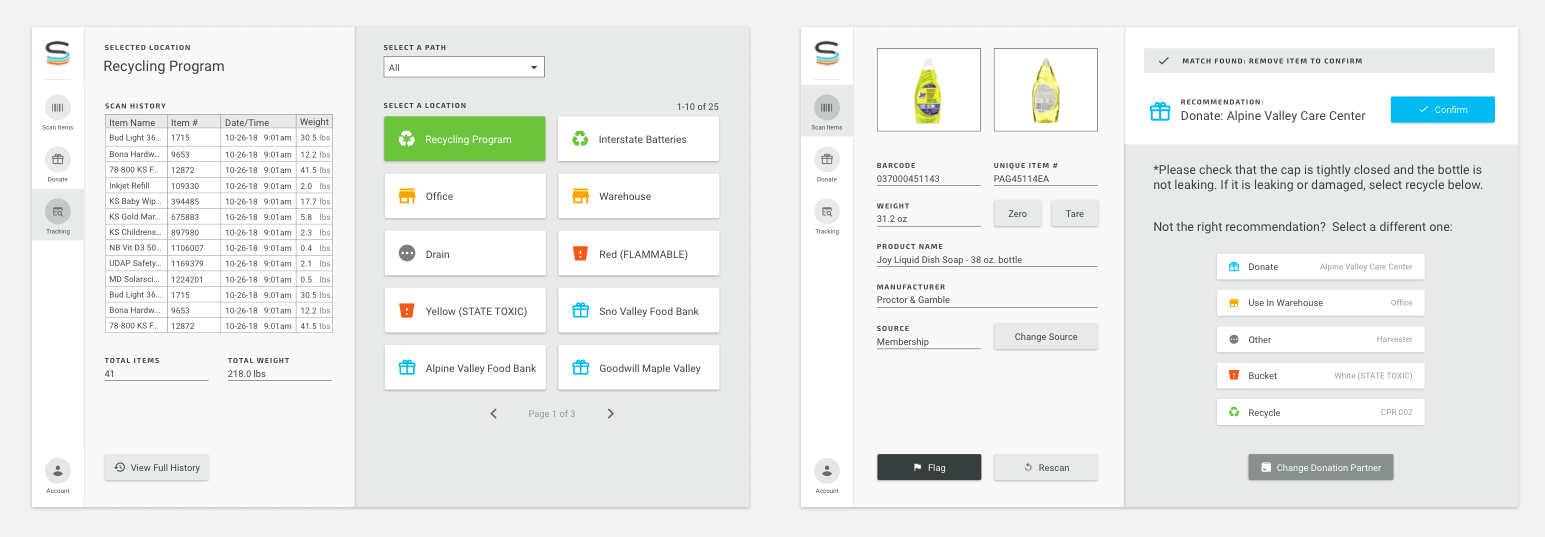Select the Red (FLAMMABLE) location
The width and height of the screenshot is (1545, 537).
[638, 254]
